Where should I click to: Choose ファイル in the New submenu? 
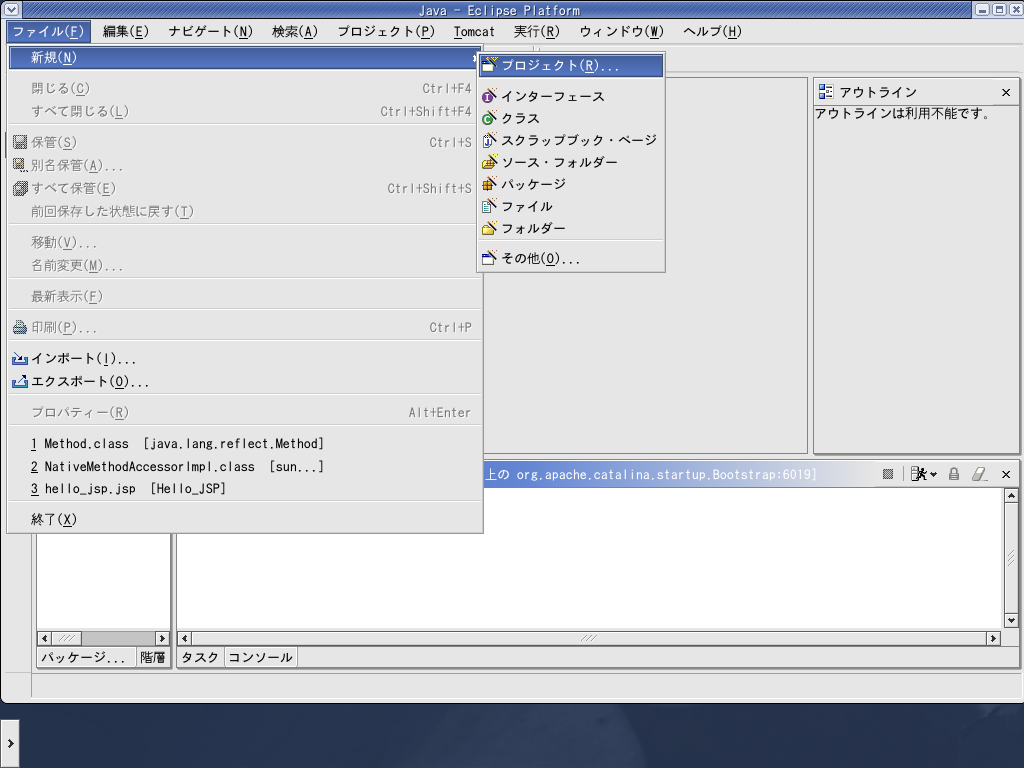coord(571,206)
